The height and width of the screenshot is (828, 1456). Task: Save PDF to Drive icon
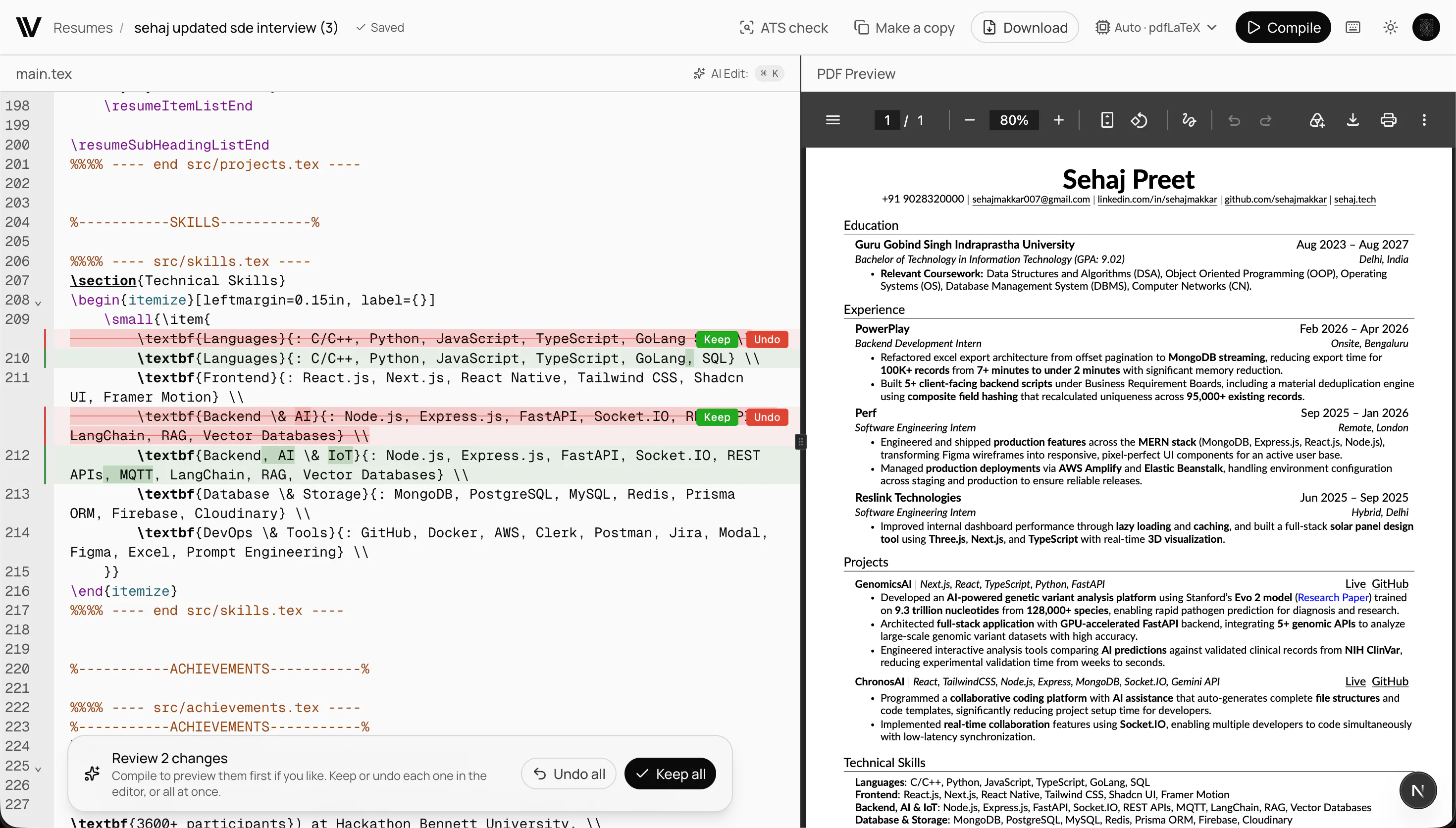click(1317, 120)
